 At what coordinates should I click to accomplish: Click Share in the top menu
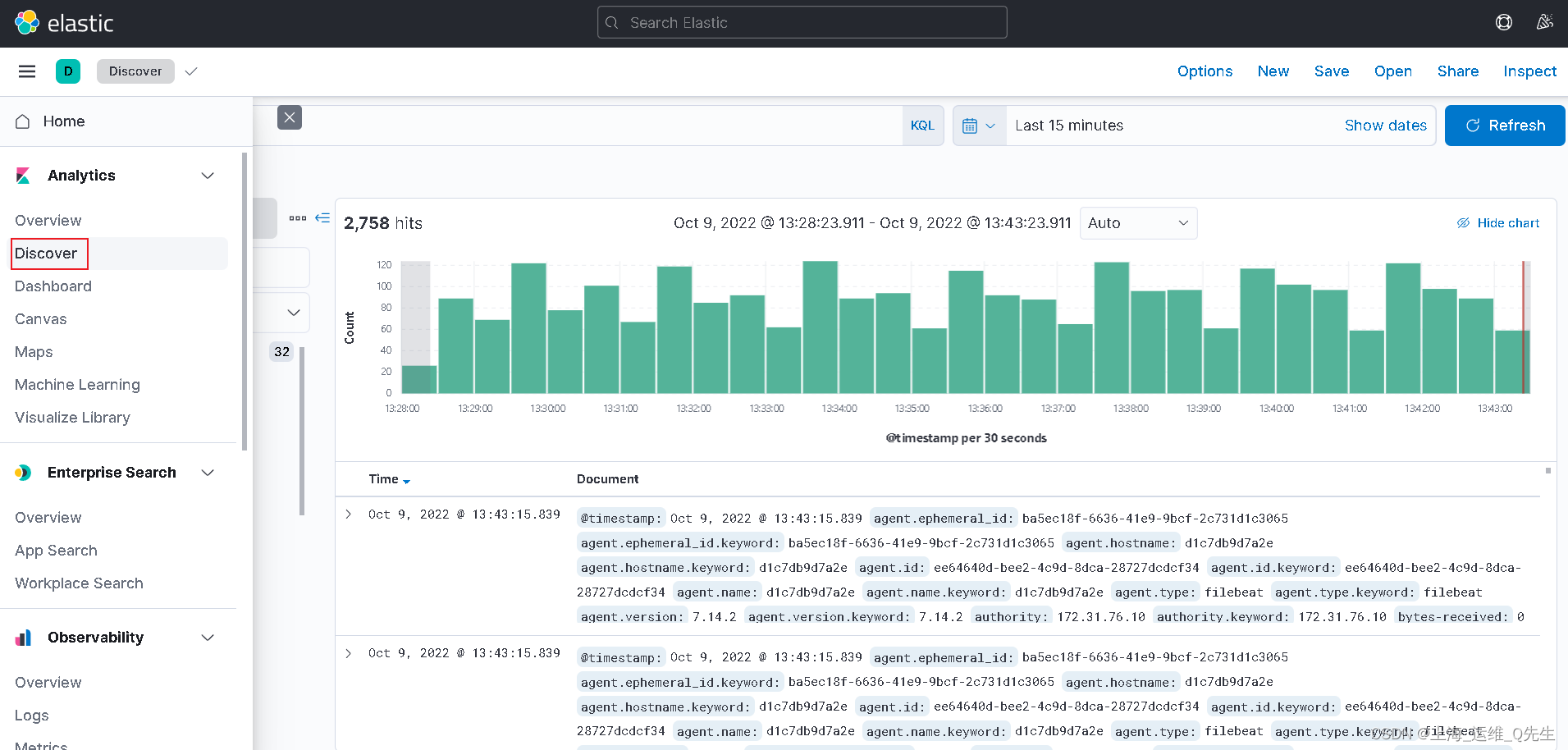point(1457,71)
